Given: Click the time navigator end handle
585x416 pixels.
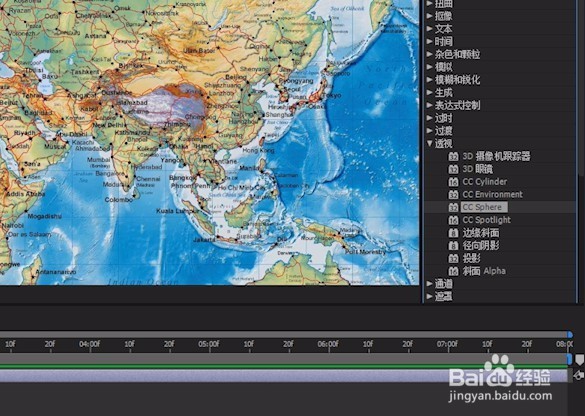Looking at the screenshot, I should click(x=570, y=334).
